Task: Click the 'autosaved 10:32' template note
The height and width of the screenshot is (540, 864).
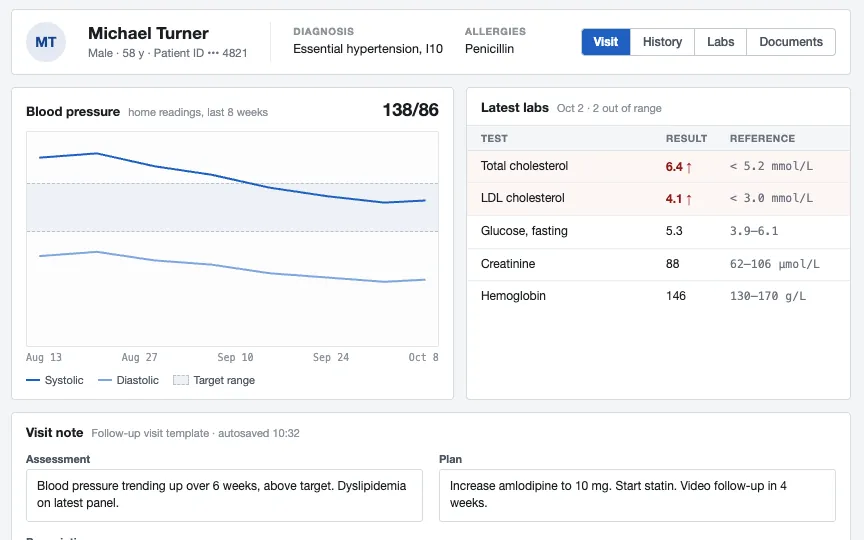Action: pos(259,434)
